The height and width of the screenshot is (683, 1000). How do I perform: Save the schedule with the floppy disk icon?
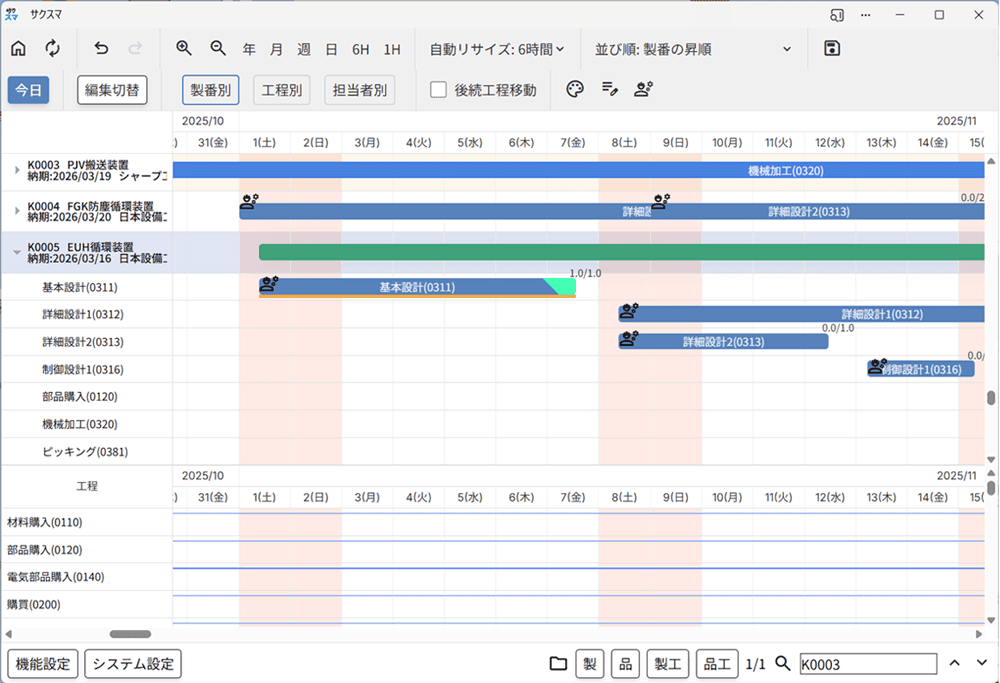click(x=831, y=48)
